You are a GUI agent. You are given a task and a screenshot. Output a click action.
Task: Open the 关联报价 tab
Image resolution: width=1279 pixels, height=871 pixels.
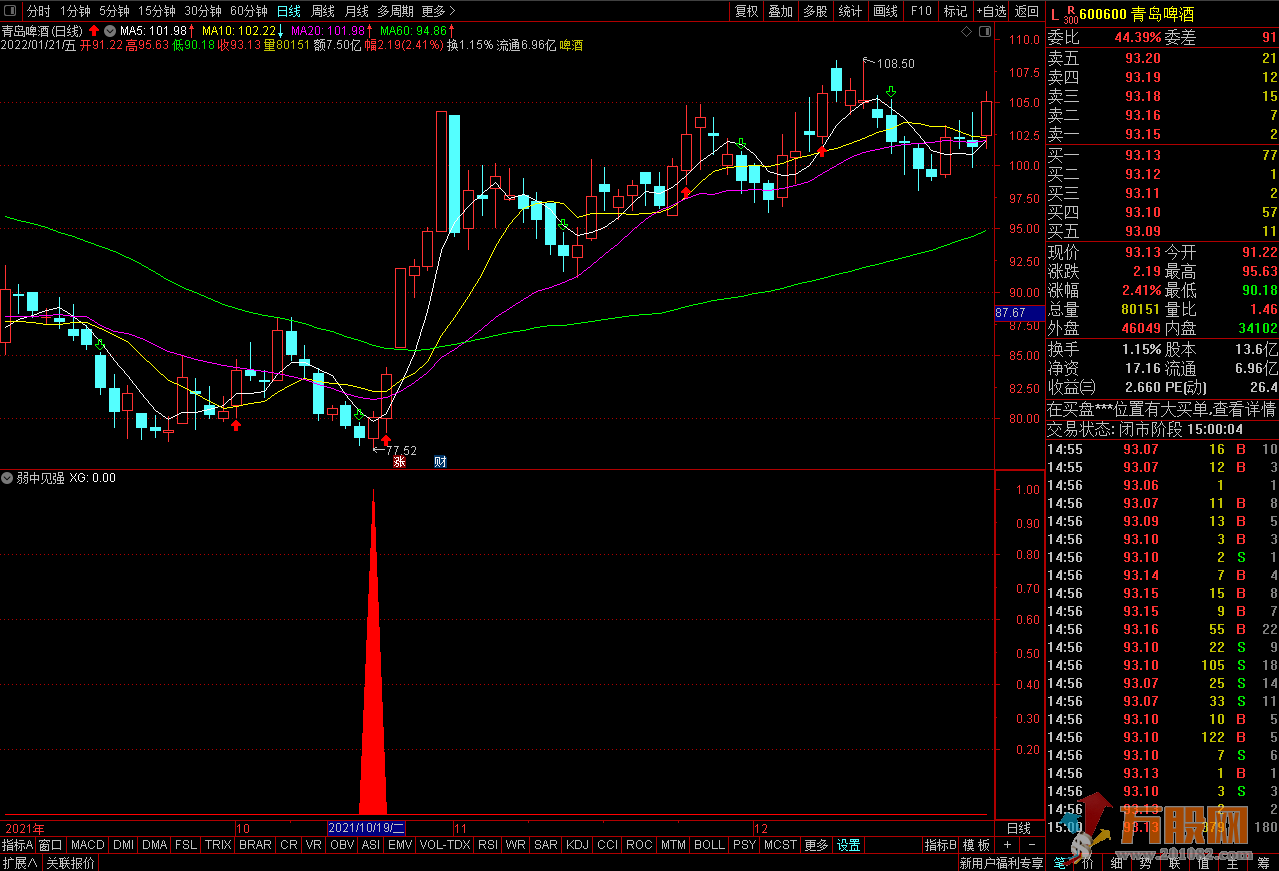click(71, 863)
